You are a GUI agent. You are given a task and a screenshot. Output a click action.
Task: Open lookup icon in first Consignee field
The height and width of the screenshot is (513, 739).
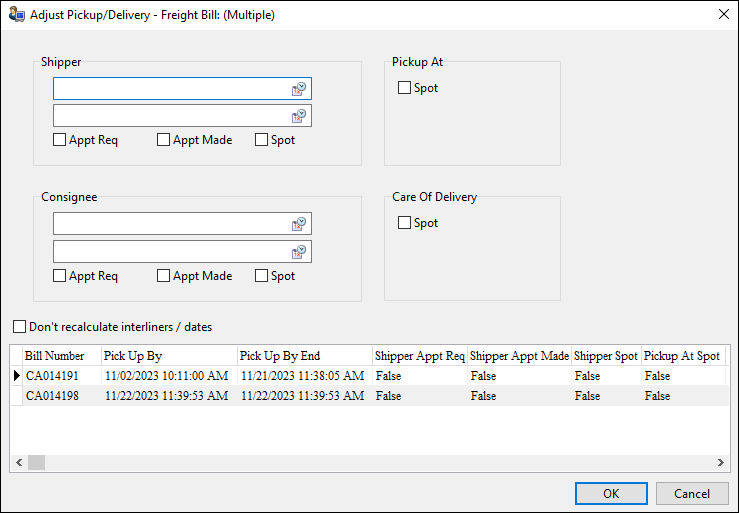[x=300, y=224]
